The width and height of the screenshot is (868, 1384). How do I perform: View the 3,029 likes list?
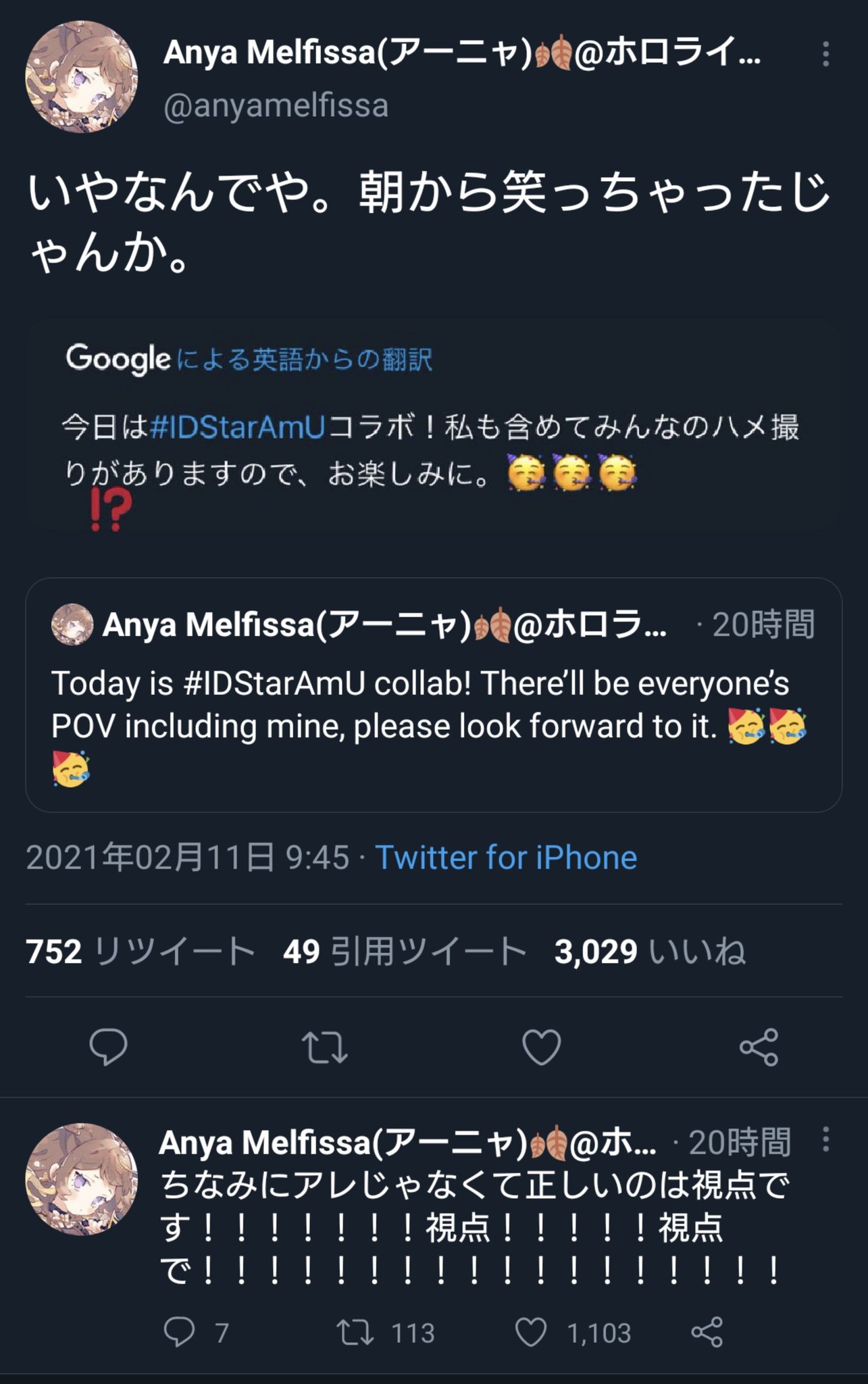point(650,951)
